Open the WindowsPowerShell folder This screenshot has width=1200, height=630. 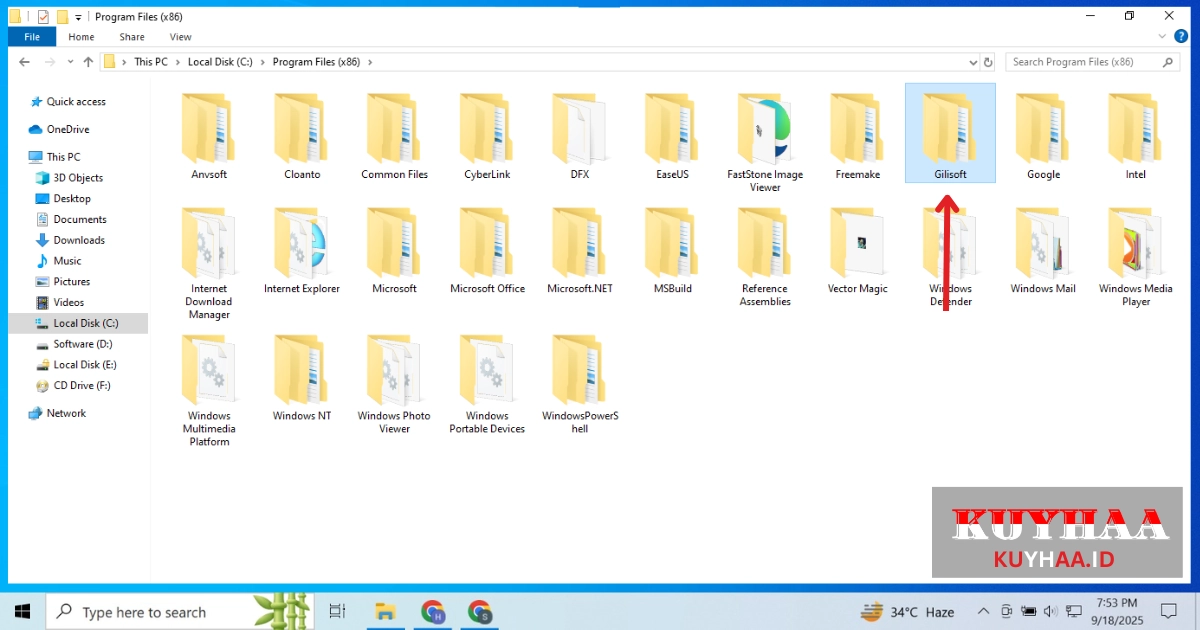pyautogui.click(x=580, y=384)
